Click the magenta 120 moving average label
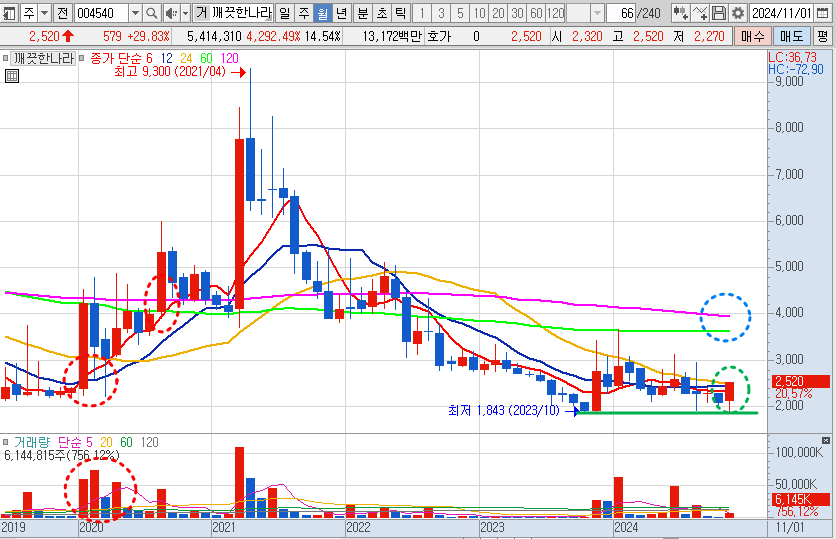 point(230,58)
